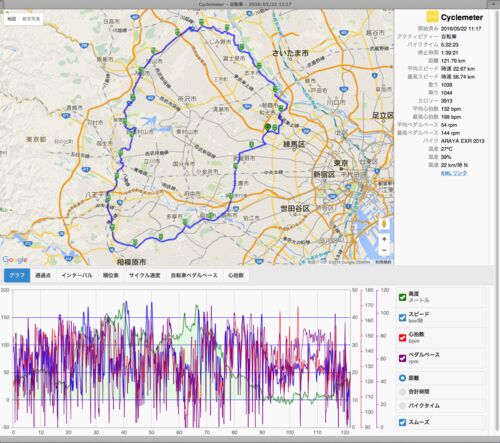Click the 132 bpm average heart rate

(451, 109)
